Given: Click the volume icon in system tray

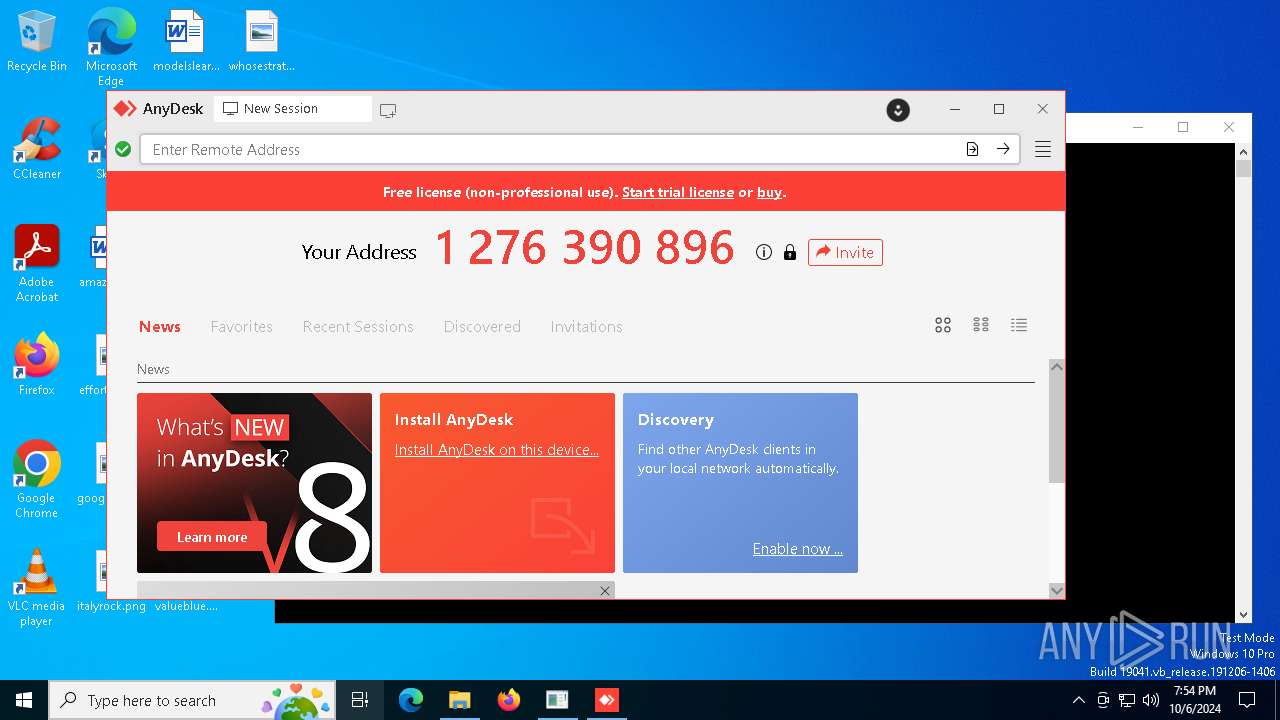Looking at the screenshot, I should click(x=1150, y=700).
